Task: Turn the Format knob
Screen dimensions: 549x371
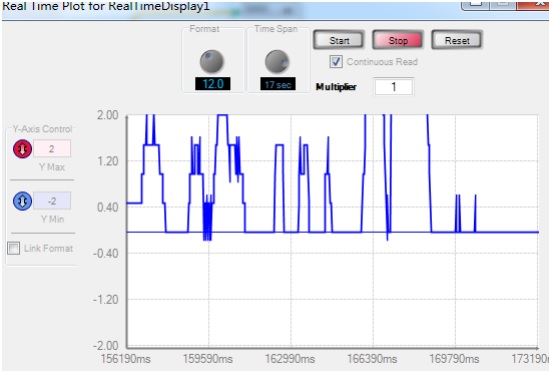Action: (211, 61)
